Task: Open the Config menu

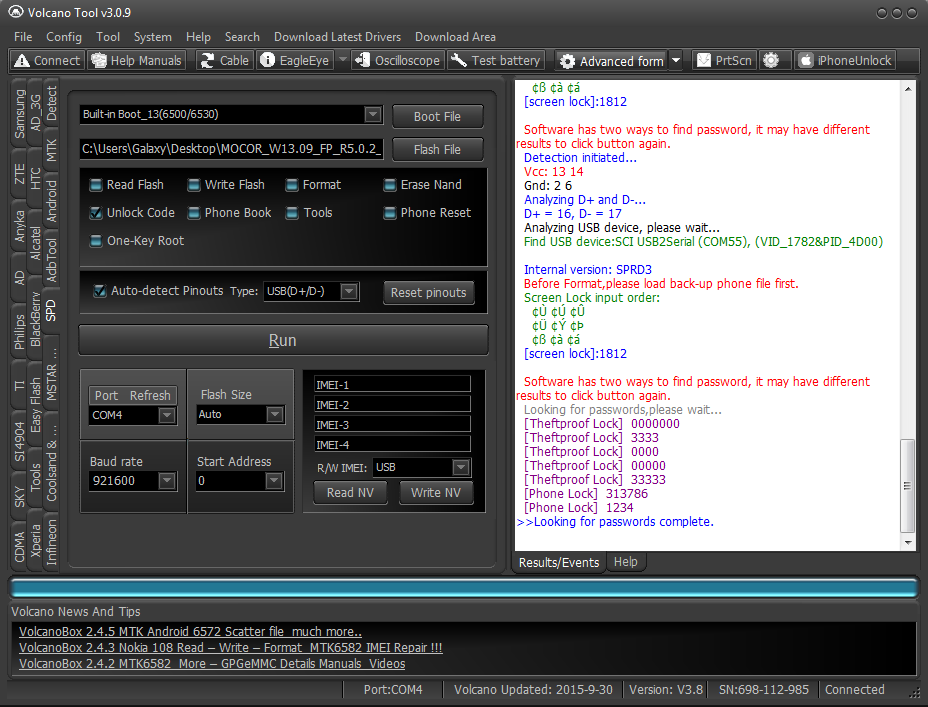Action: coord(64,37)
